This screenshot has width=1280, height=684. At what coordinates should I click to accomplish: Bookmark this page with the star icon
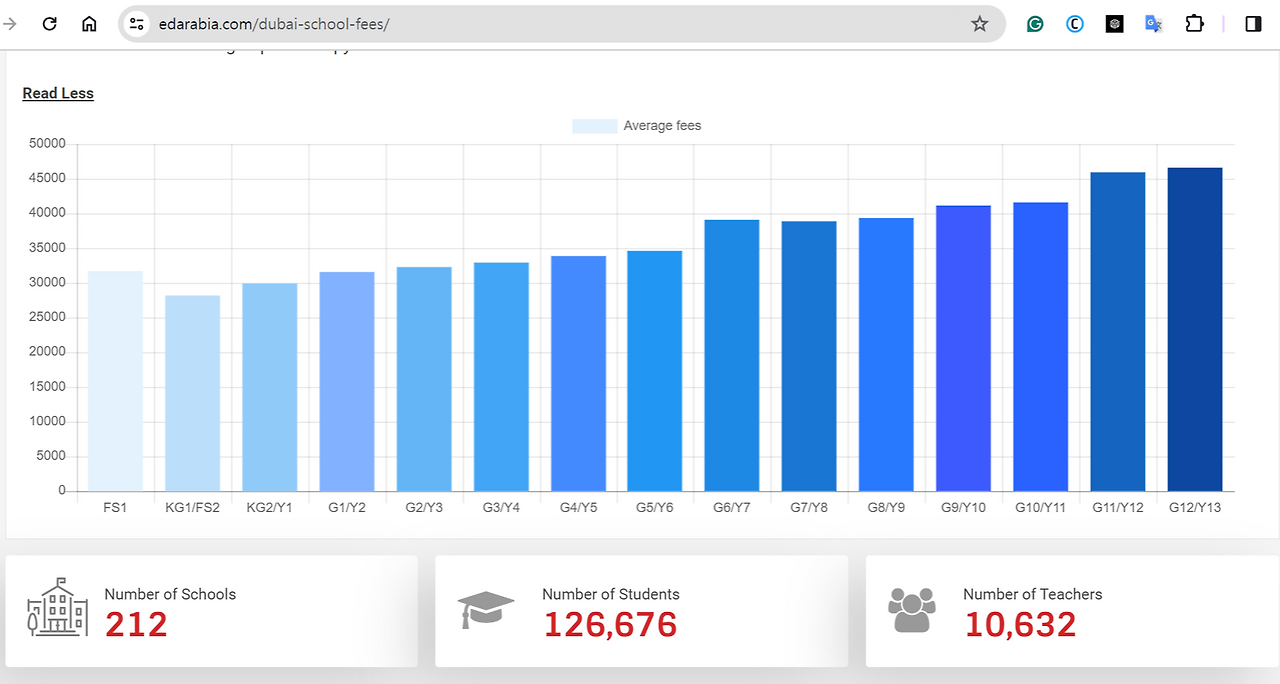979,24
